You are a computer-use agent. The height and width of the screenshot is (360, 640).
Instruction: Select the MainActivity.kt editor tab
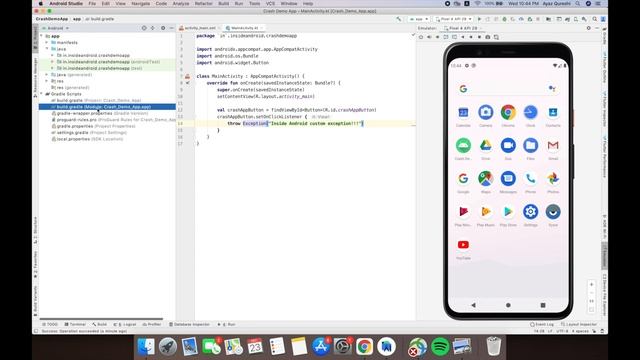(x=244, y=28)
